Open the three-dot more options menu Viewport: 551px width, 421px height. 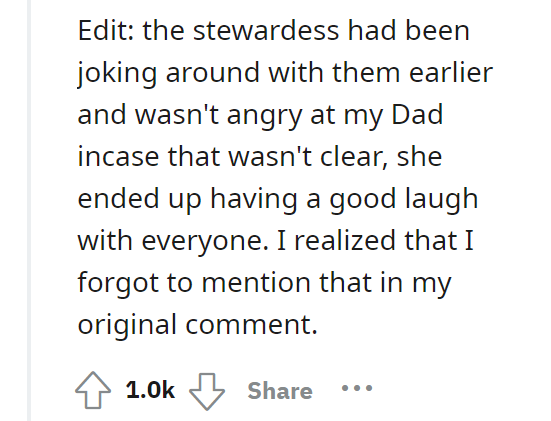click(357, 388)
